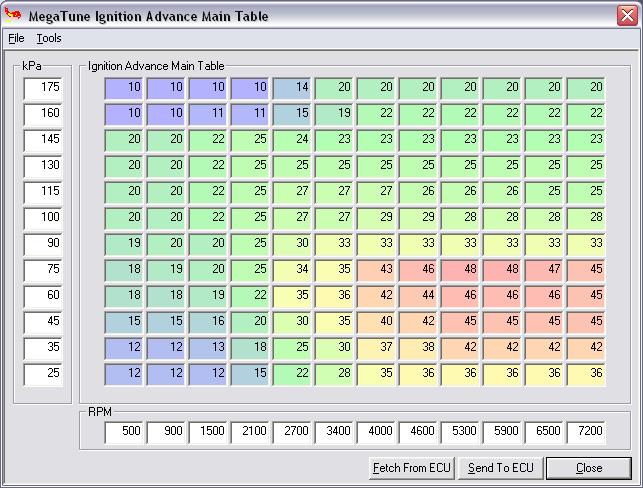The height and width of the screenshot is (488, 643).
Task: Select the 7200 RPM input field
Action: click(x=586, y=432)
